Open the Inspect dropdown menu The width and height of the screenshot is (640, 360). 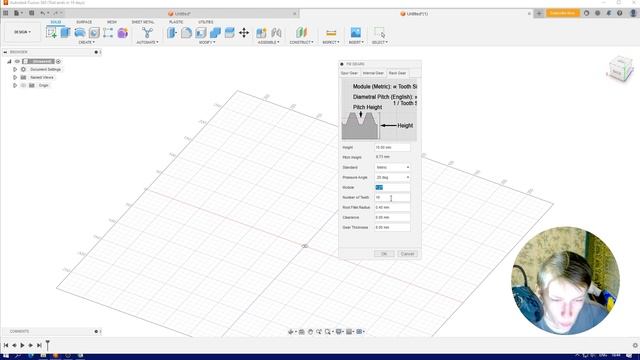[331, 42]
